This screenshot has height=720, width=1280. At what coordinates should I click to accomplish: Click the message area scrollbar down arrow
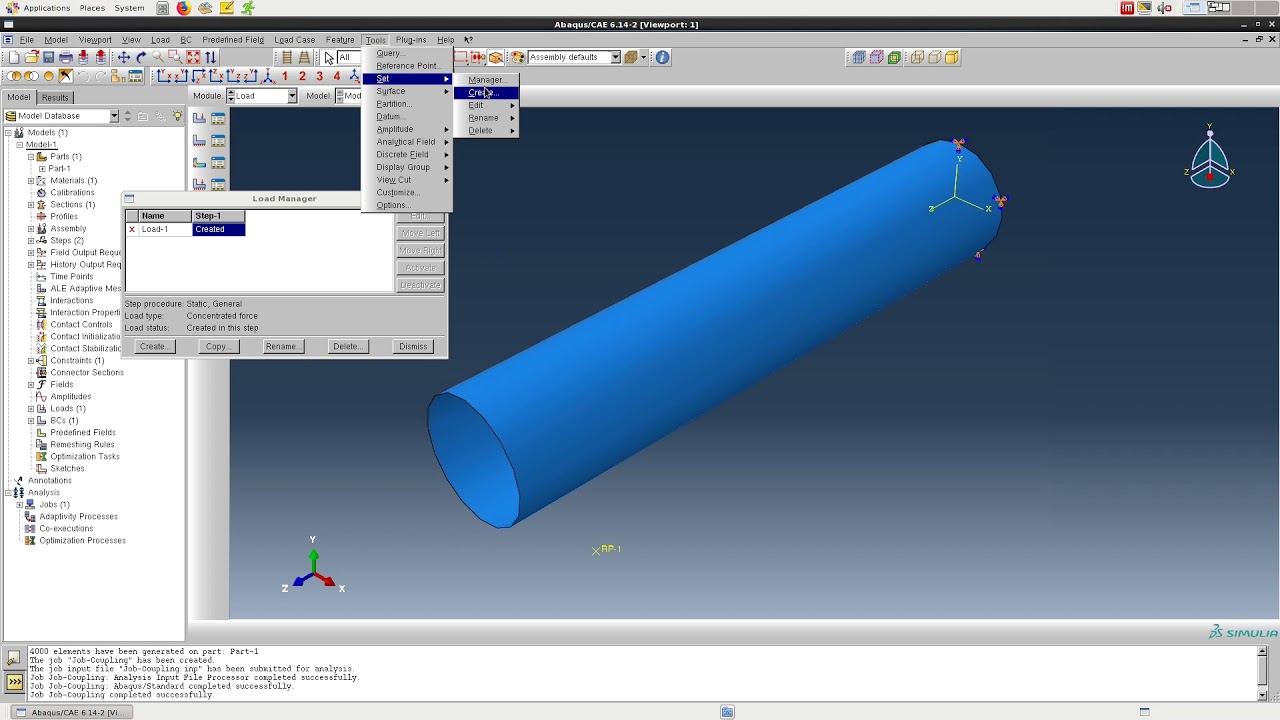tap(1263, 695)
